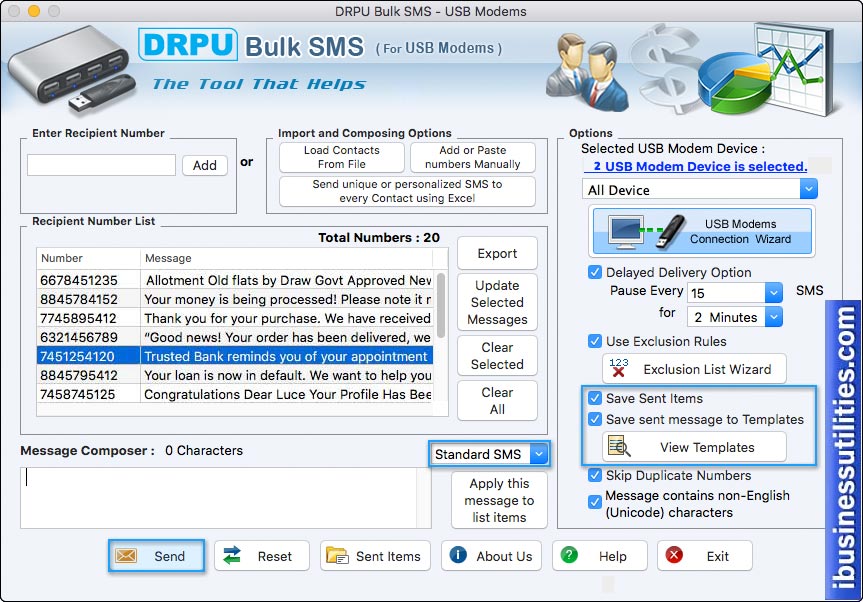This screenshot has height=602, width=863.
Task: Click the envelope icon on Send button
Action: click(126, 556)
